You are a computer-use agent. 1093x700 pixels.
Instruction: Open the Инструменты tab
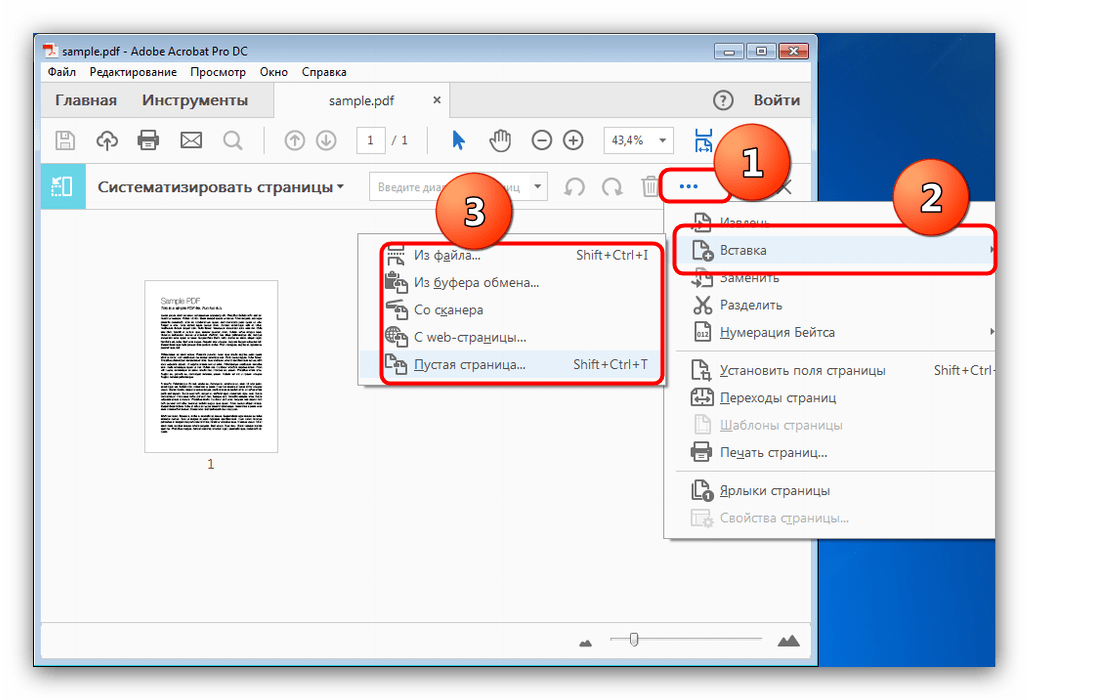pos(194,100)
